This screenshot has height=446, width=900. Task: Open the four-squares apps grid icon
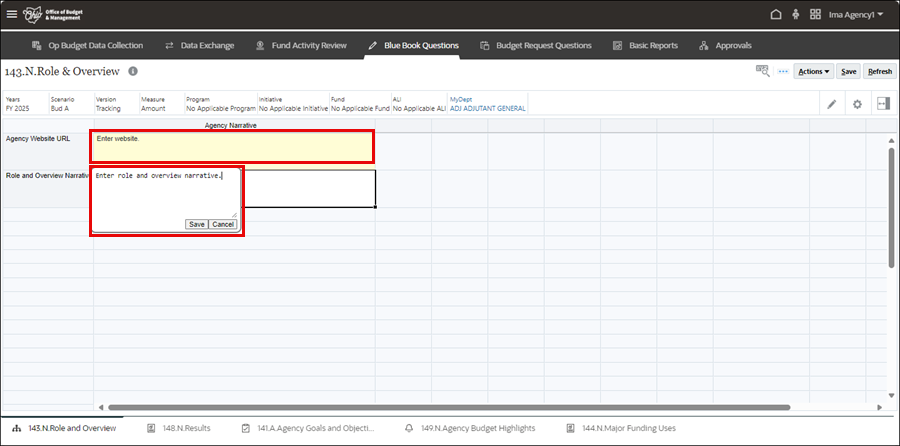click(x=816, y=15)
